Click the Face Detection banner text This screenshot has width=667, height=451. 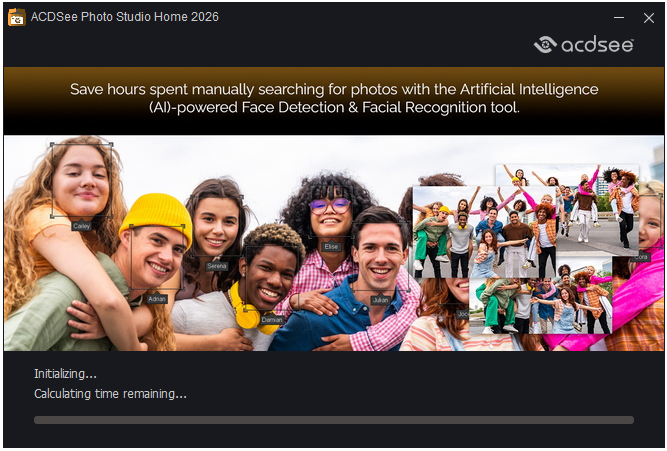click(x=334, y=98)
